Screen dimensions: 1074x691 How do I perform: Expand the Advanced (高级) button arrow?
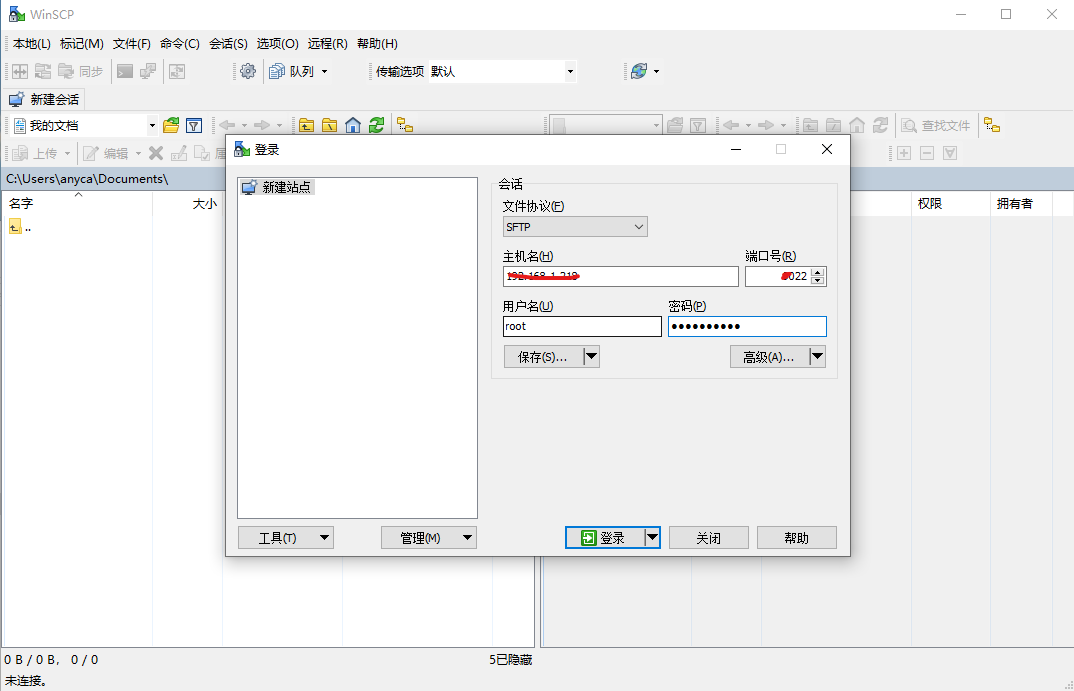[x=817, y=357]
